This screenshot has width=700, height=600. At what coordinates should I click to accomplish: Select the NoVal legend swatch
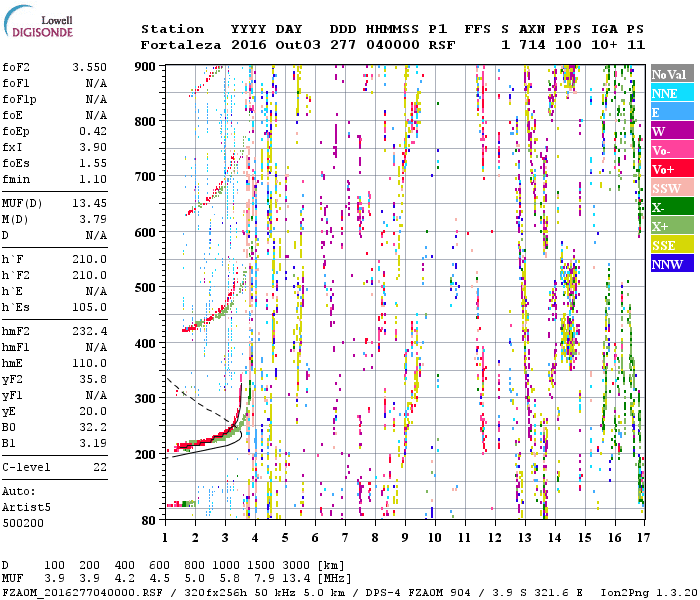click(x=672, y=74)
